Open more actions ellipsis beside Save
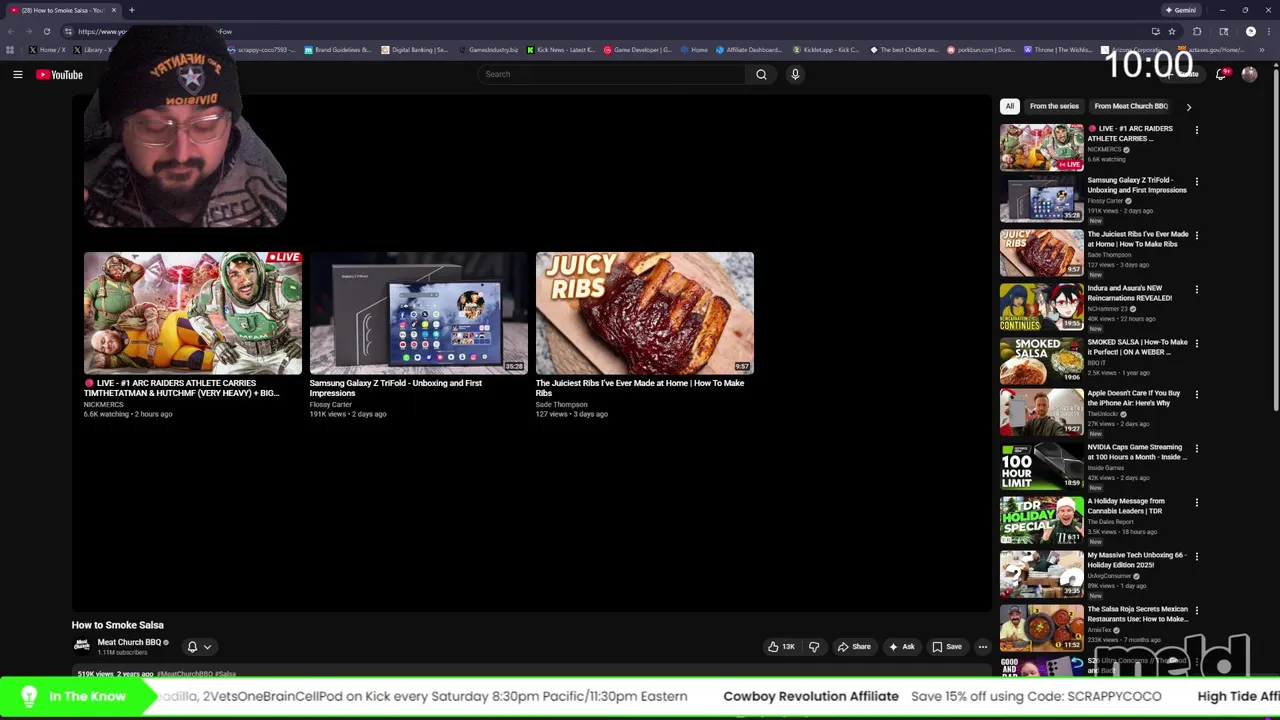 point(982,647)
